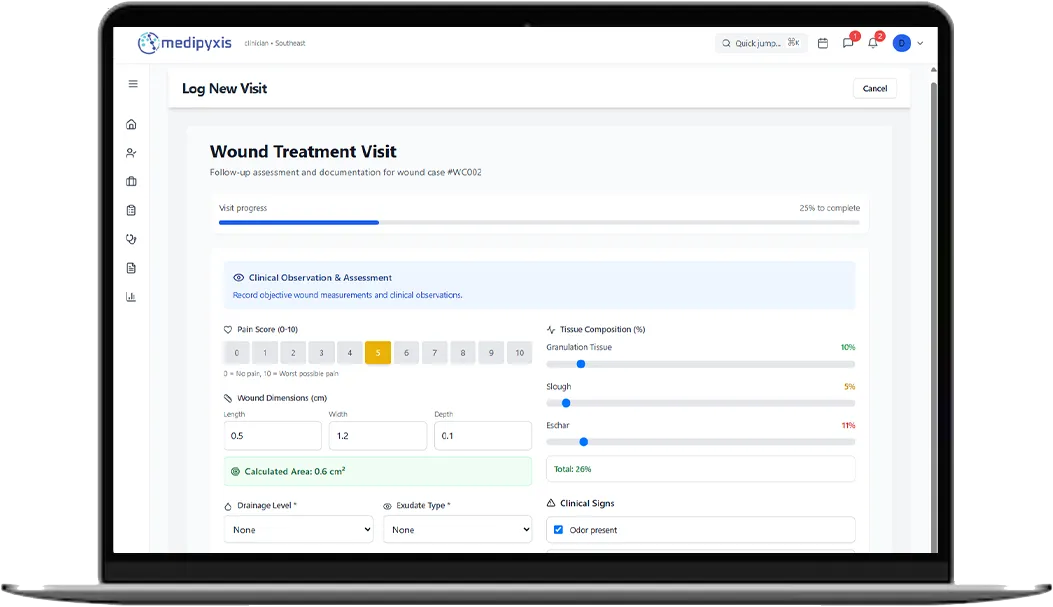Click the Visit progress bar
1053x607 pixels.
(x=539, y=222)
